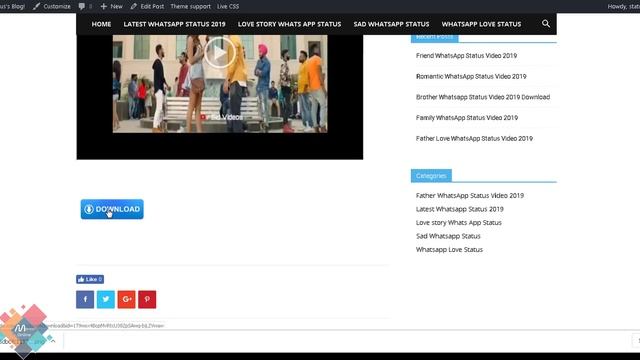
Task: Share post on Facebook
Action: 85,299
